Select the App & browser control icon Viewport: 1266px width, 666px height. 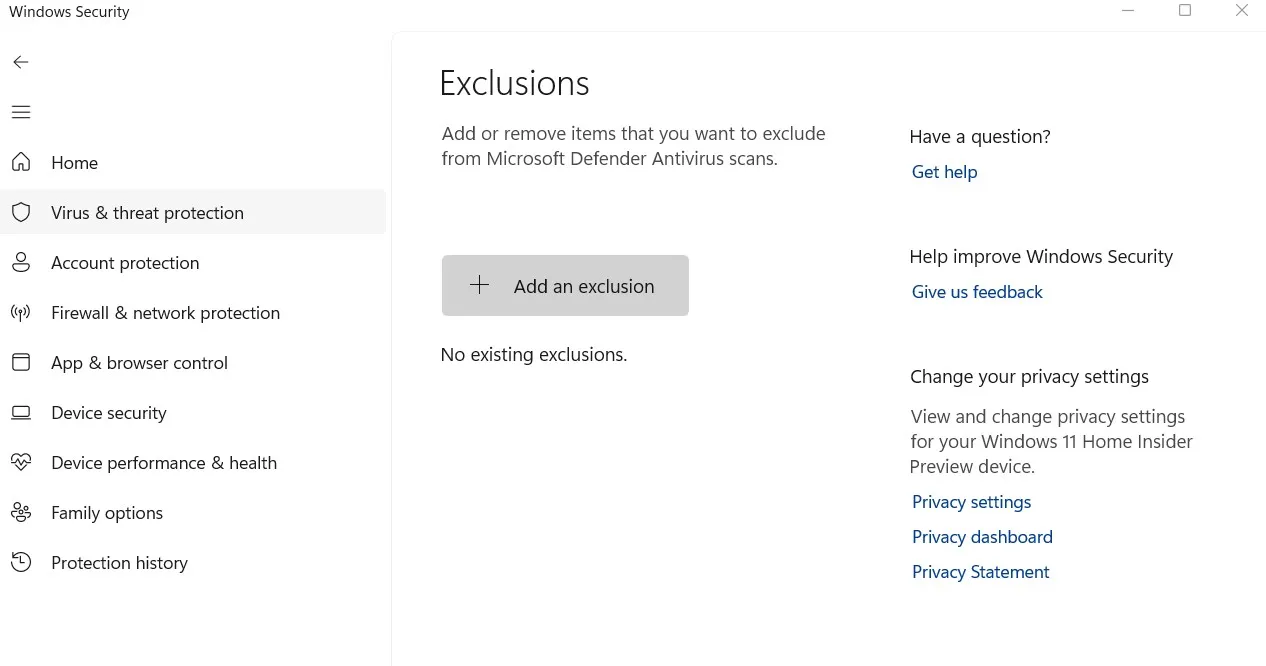(x=21, y=362)
